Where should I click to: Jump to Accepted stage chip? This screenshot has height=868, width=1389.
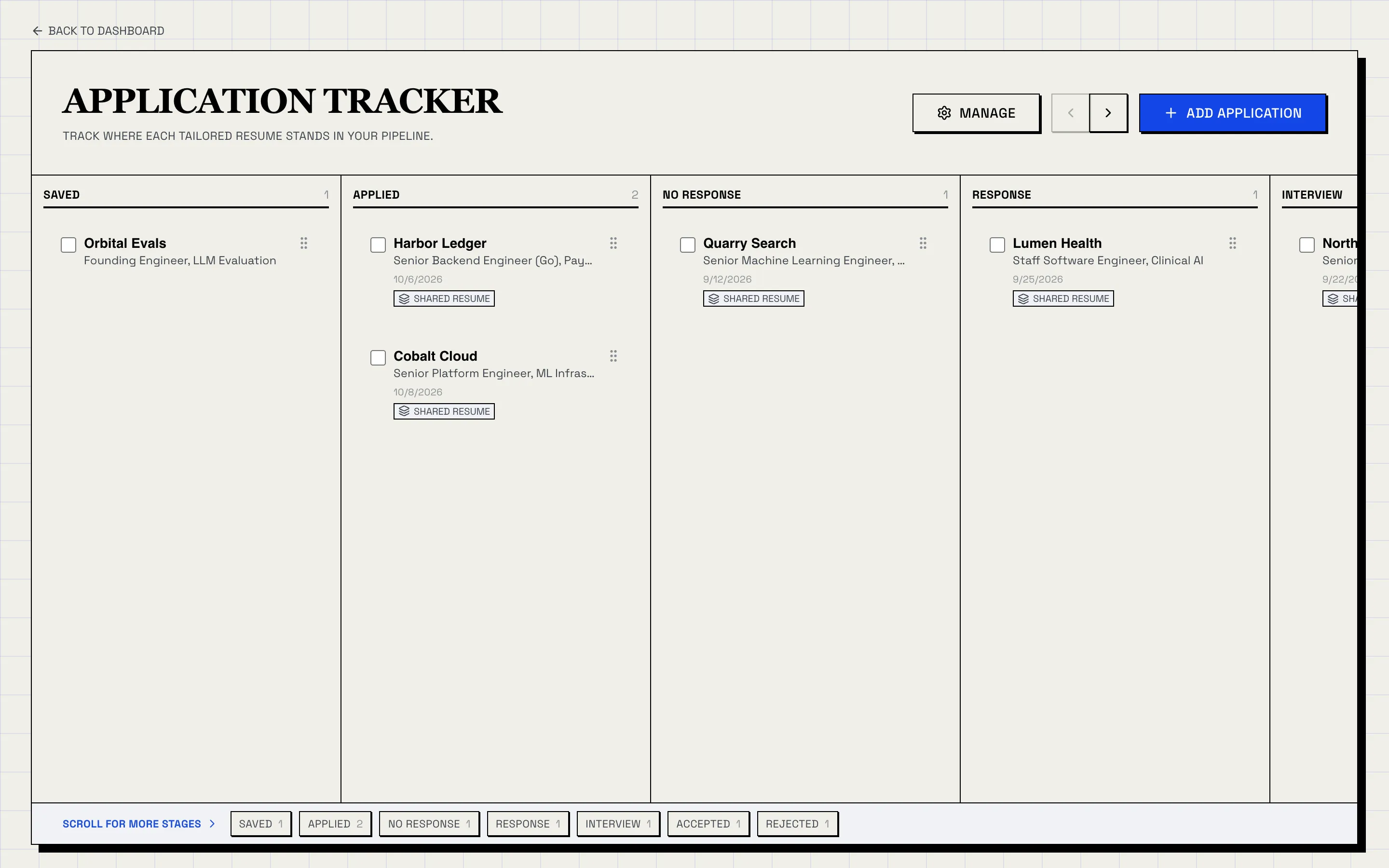click(708, 824)
